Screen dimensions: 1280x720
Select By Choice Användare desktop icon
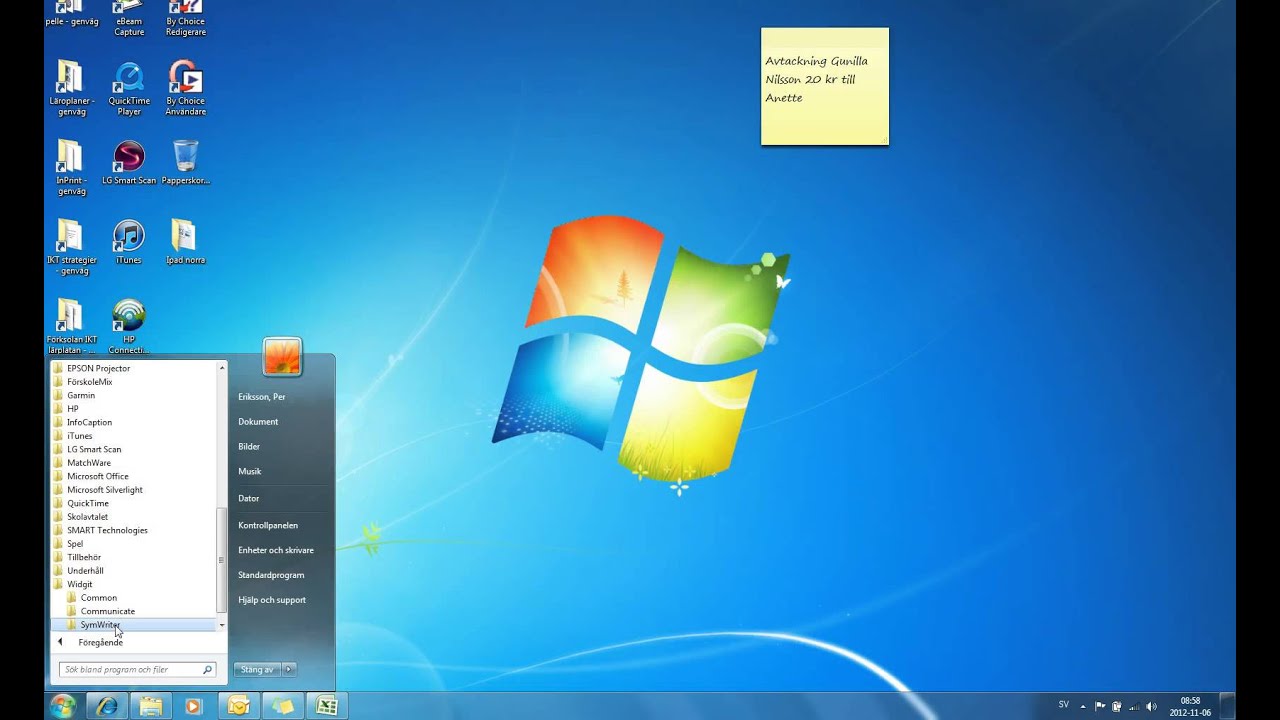(x=186, y=89)
